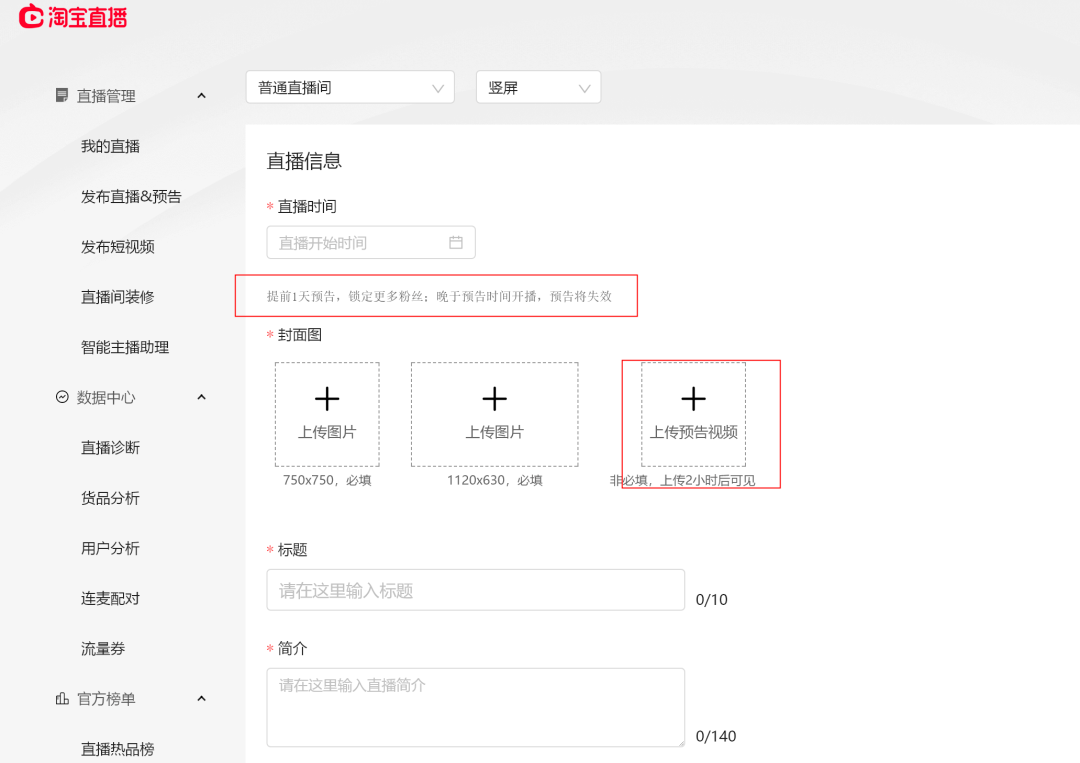The width and height of the screenshot is (1080, 763).
Task: Open 发布直播&预告 menu item
Action: coord(131,196)
